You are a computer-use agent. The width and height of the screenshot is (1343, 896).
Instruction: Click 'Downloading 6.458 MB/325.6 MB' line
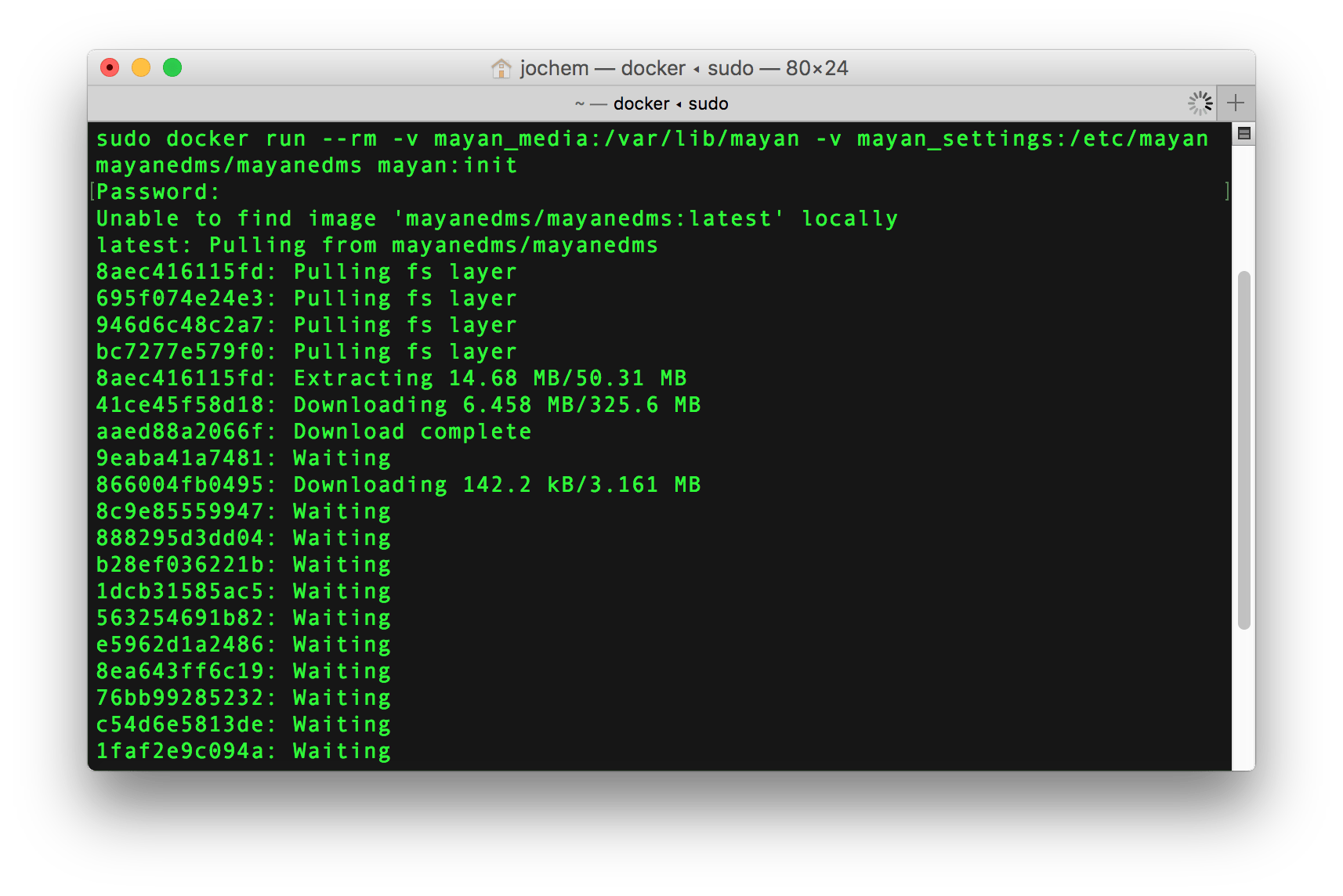398,405
